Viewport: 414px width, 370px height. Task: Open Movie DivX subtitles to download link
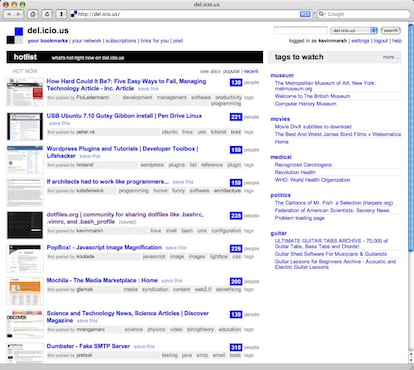[313, 127]
